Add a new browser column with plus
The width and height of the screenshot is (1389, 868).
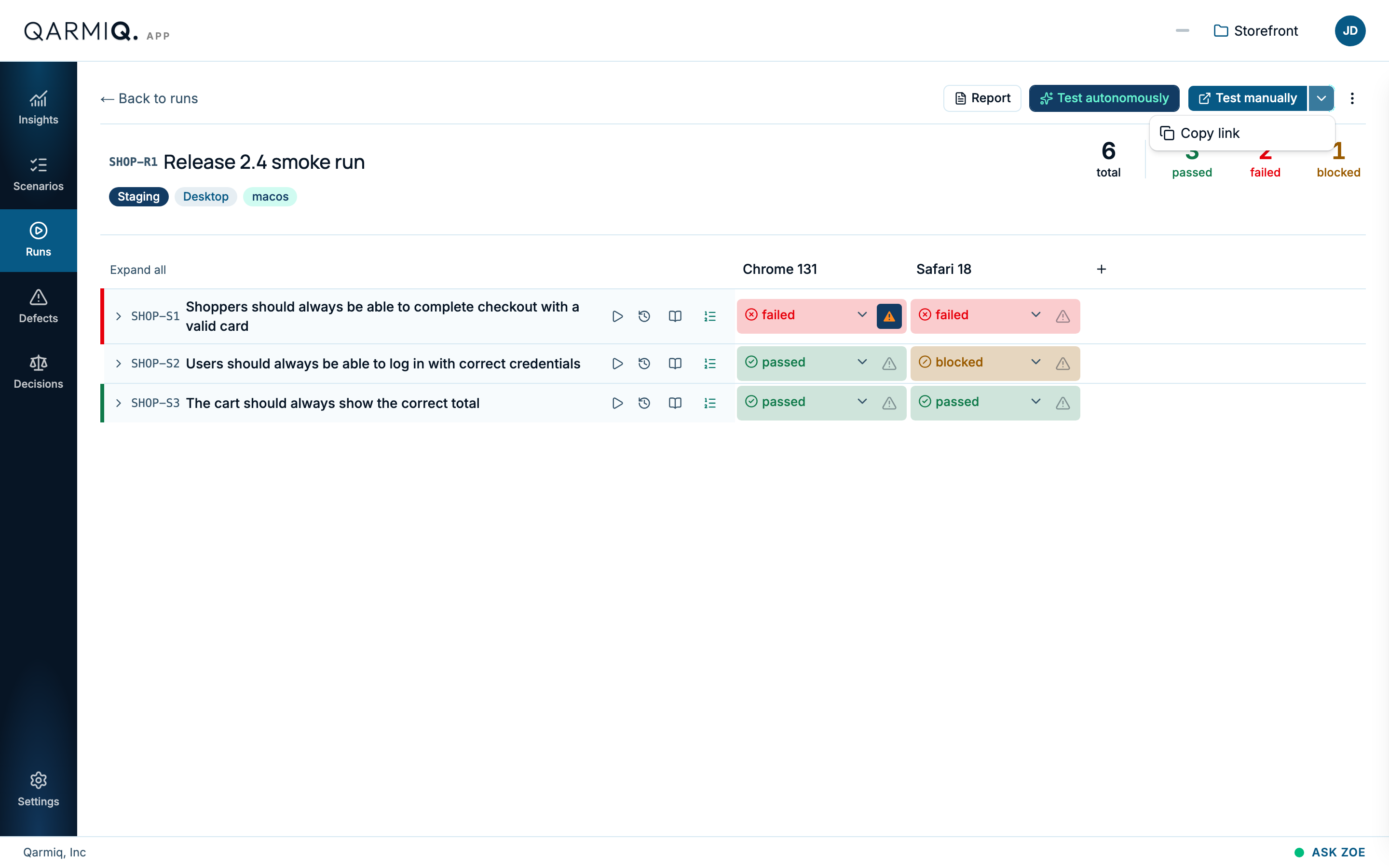point(1102,269)
